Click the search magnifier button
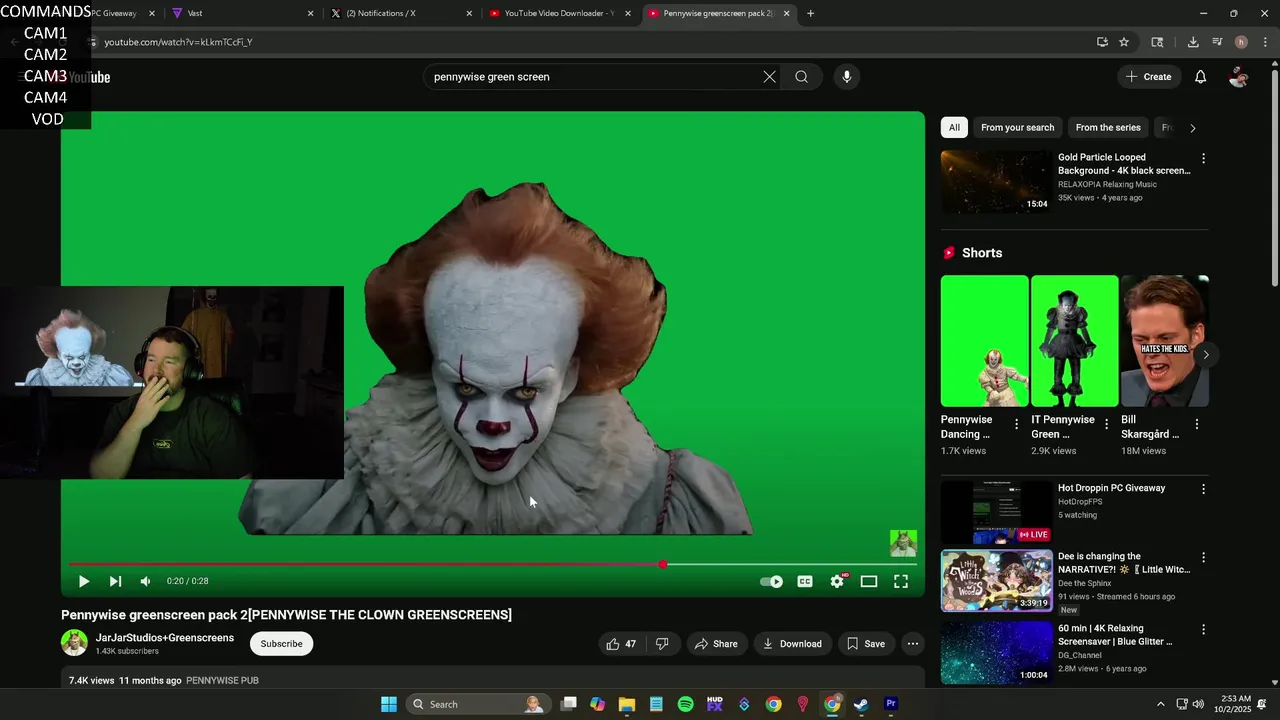 point(801,77)
